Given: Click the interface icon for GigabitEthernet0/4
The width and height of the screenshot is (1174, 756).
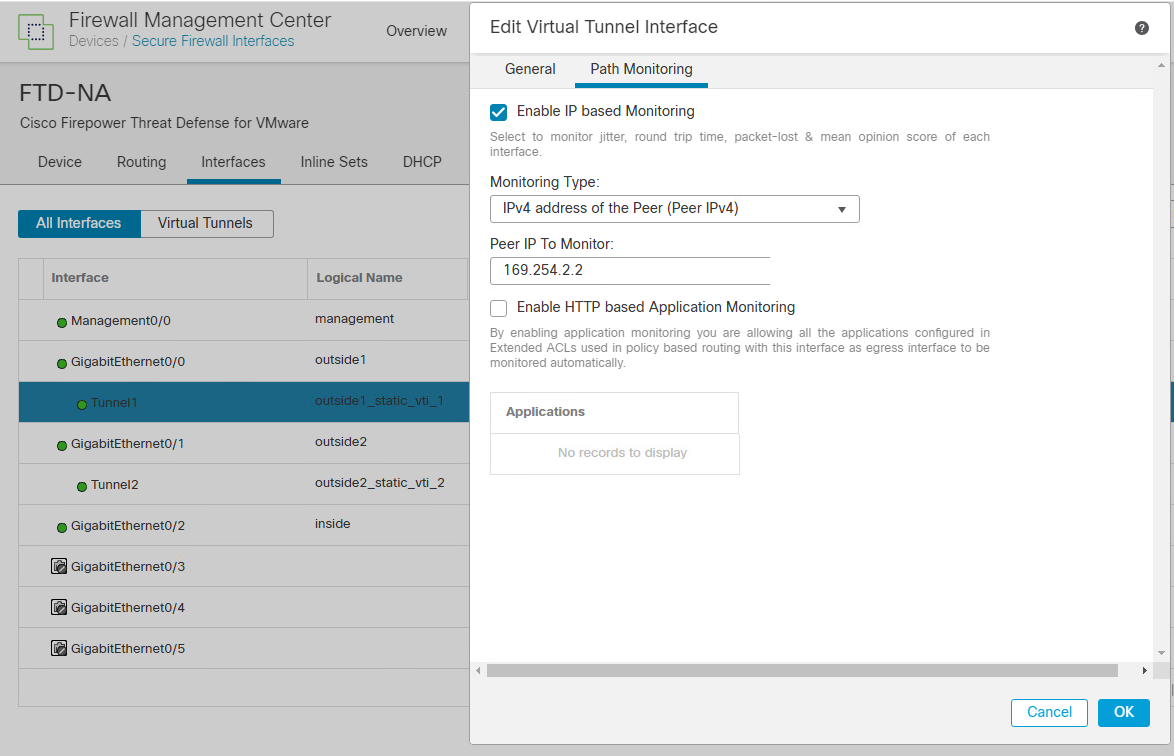Looking at the screenshot, I should 59,607.
